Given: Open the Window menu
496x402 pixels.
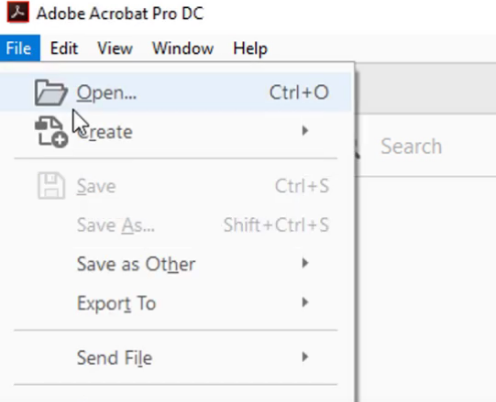Looking at the screenshot, I should point(183,48).
